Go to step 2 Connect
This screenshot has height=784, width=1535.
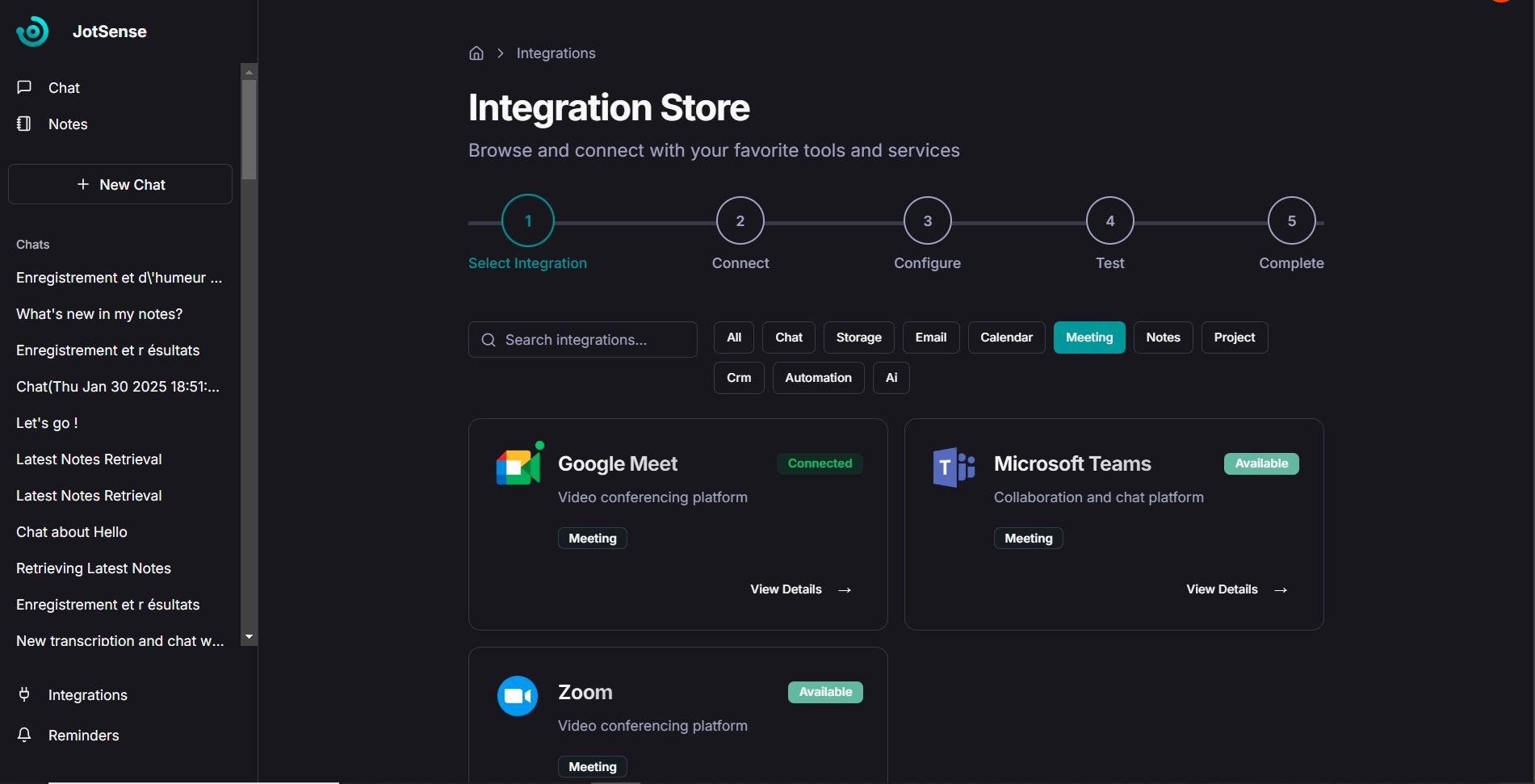[x=740, y=221]
